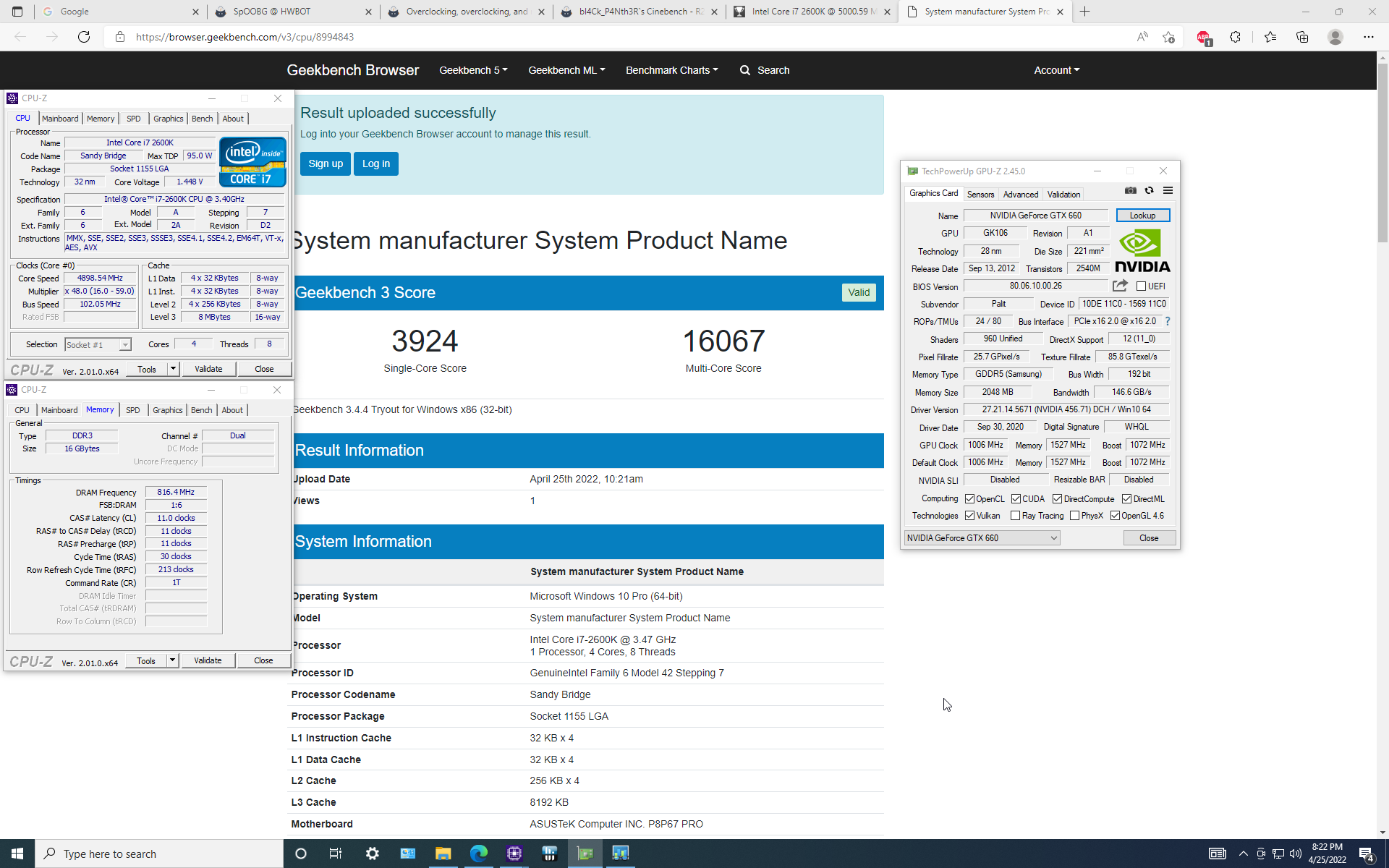This screenshot has width=1389, height=868.
Task: Click the Bus Interface question mark icon
Action: pyautogui.click(x=1167, y=321)
